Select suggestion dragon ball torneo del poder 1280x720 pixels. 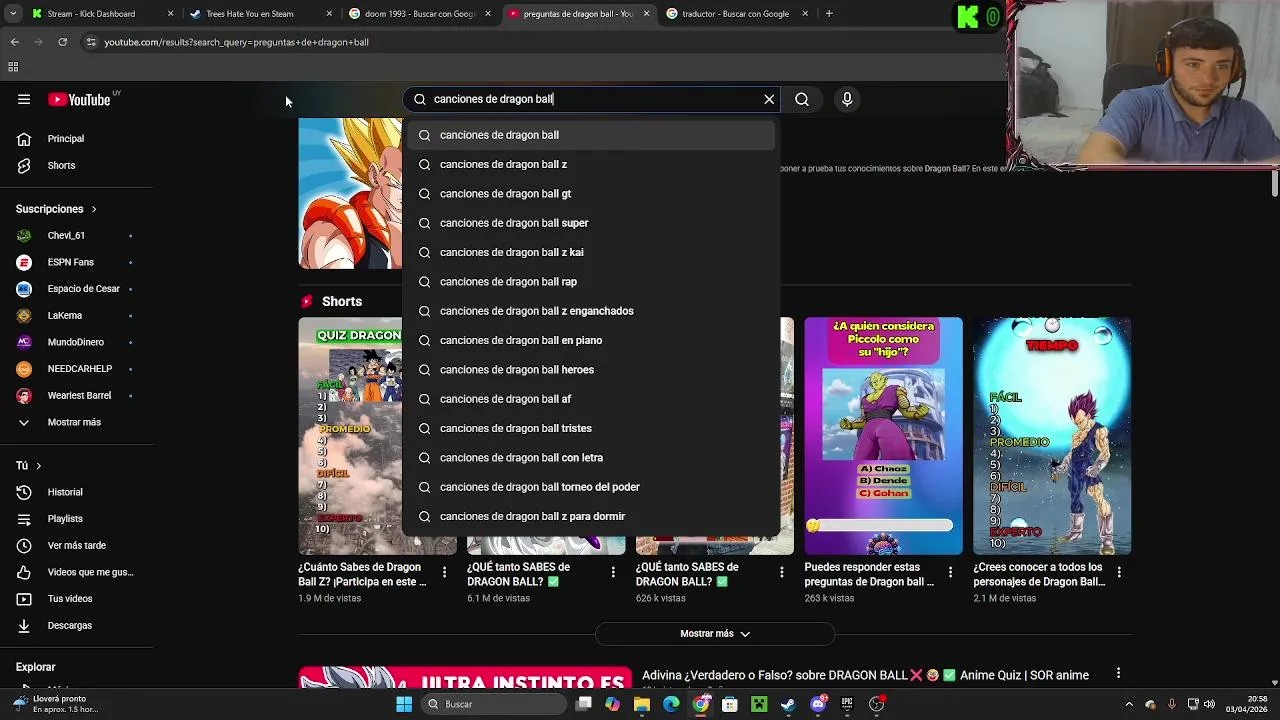click(590, 487)
